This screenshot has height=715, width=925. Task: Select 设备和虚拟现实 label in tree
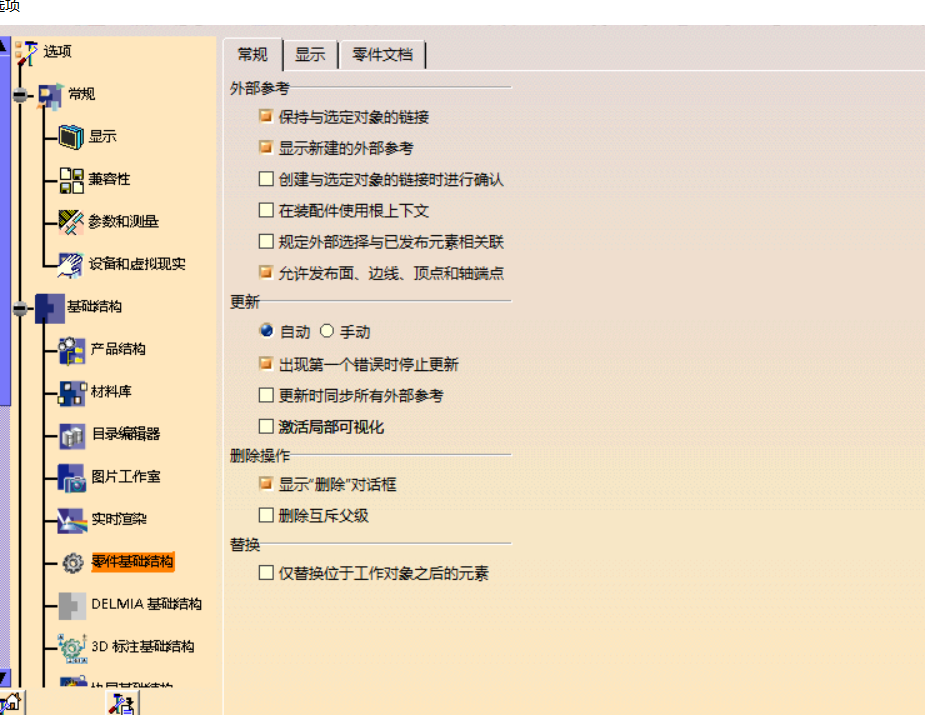[137, 264]
